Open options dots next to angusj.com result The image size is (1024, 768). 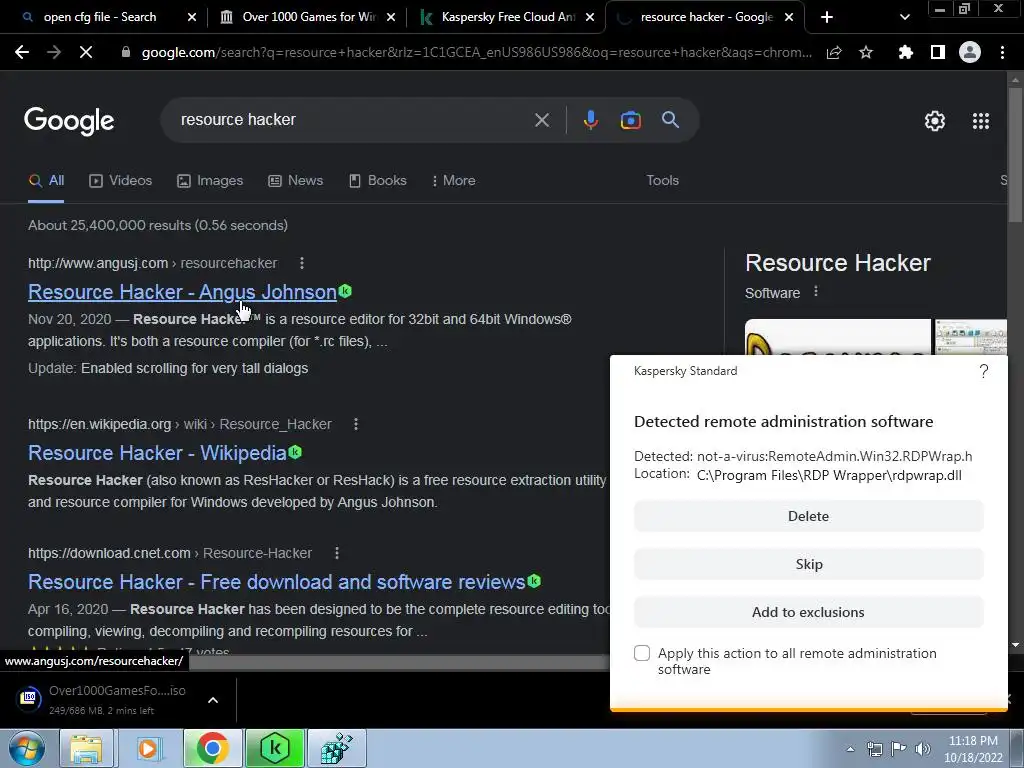pos(302,263)
